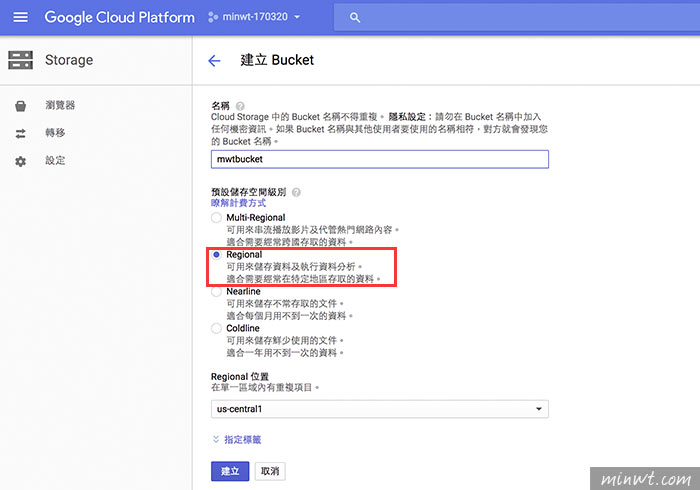The width and height of the screenshot is (700, 490).
Task: Open the 轉移 sidebar item
Action: 55,133
